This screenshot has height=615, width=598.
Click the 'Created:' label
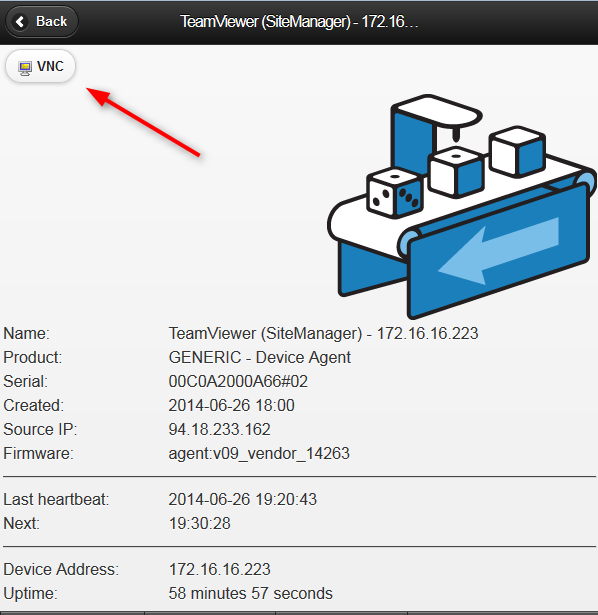coord(33,405)
